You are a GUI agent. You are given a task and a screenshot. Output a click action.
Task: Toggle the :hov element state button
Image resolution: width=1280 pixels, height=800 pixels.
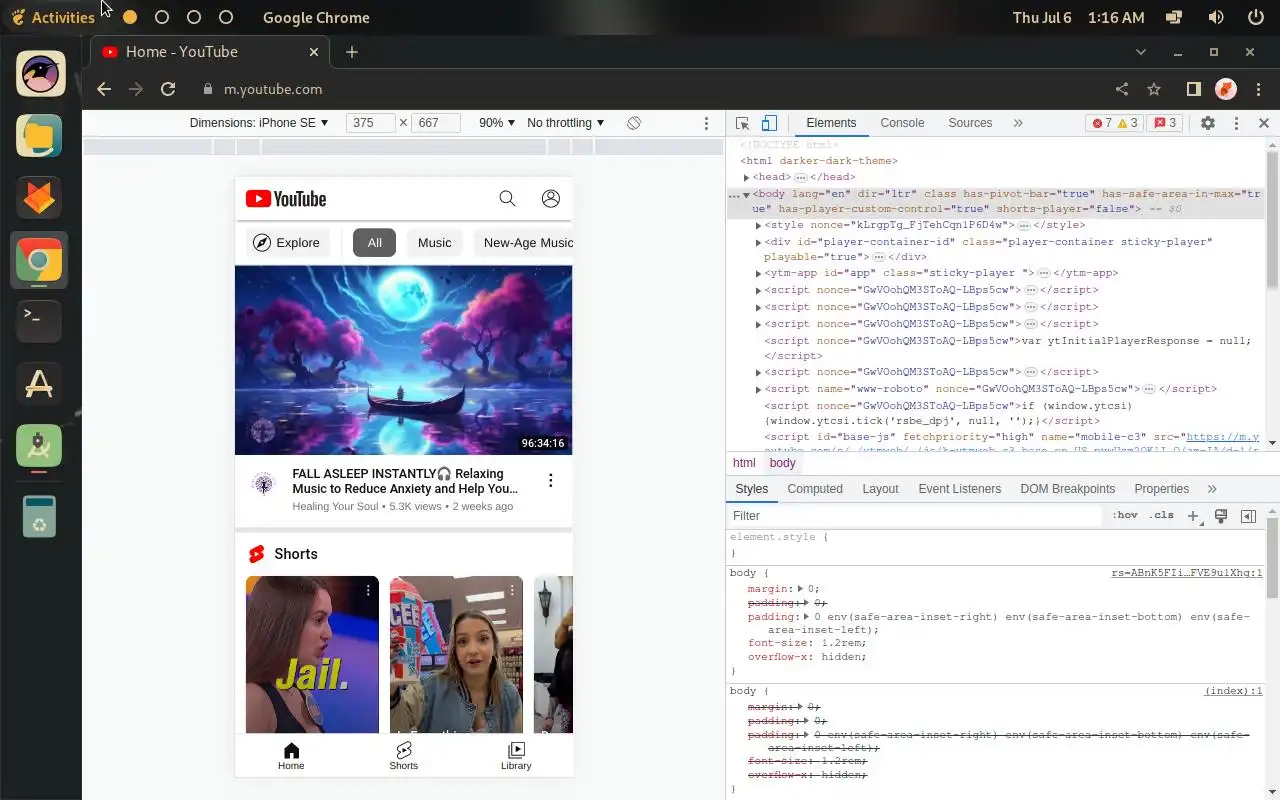[x=1125, y=516]
